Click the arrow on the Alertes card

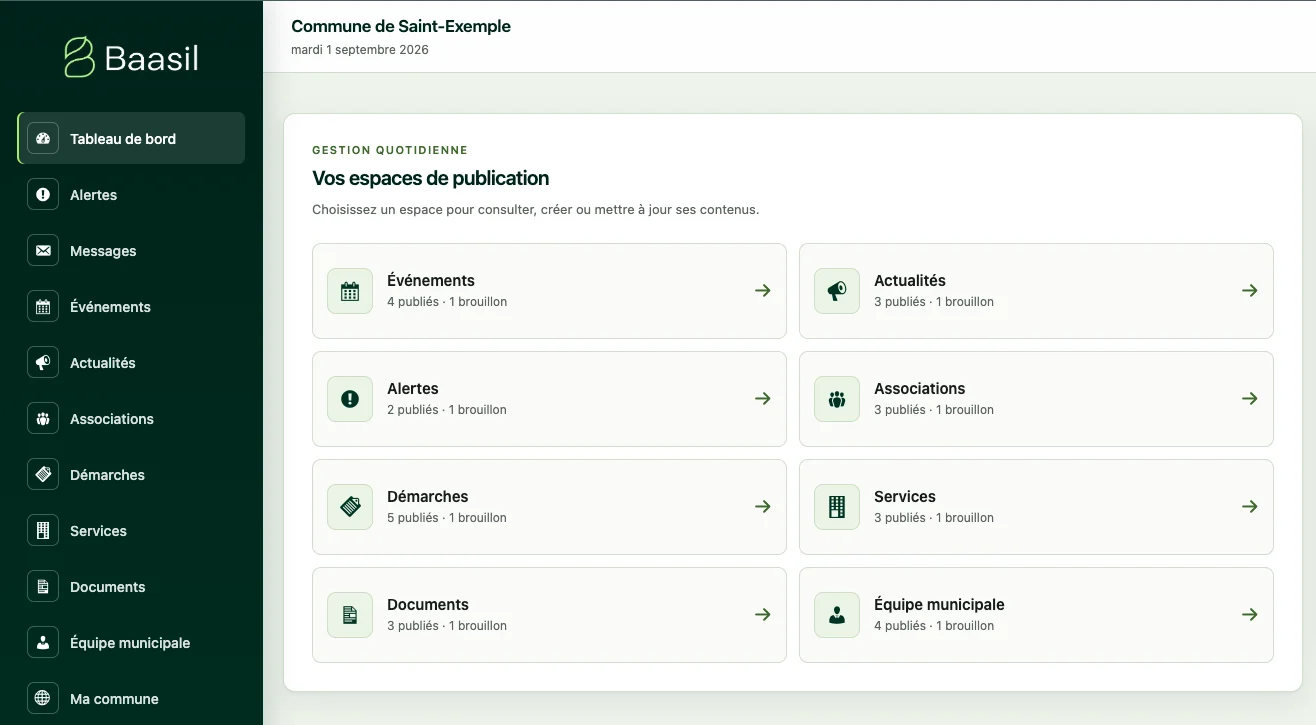coord(763,399)
